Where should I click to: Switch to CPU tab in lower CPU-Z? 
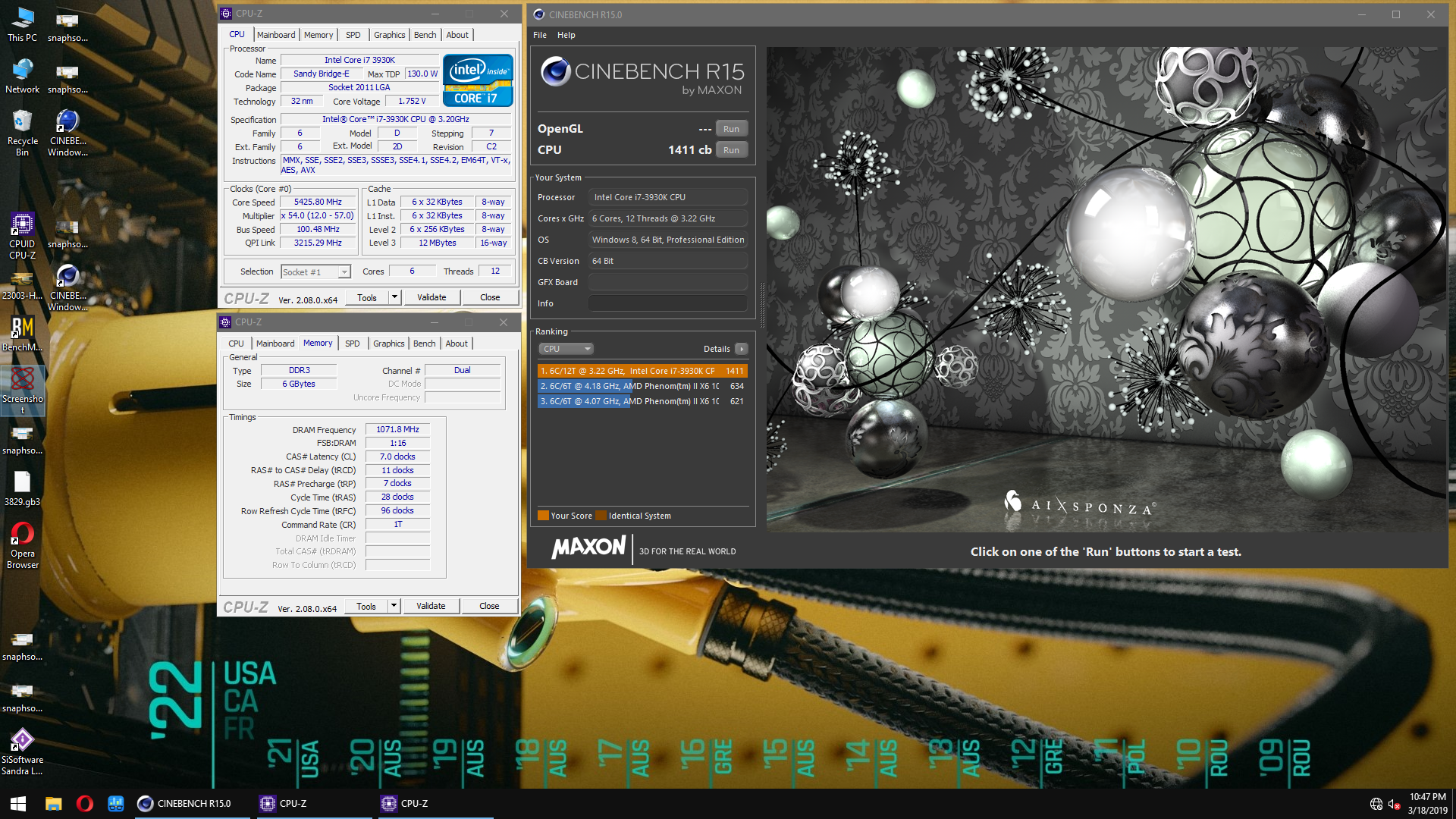237,344
